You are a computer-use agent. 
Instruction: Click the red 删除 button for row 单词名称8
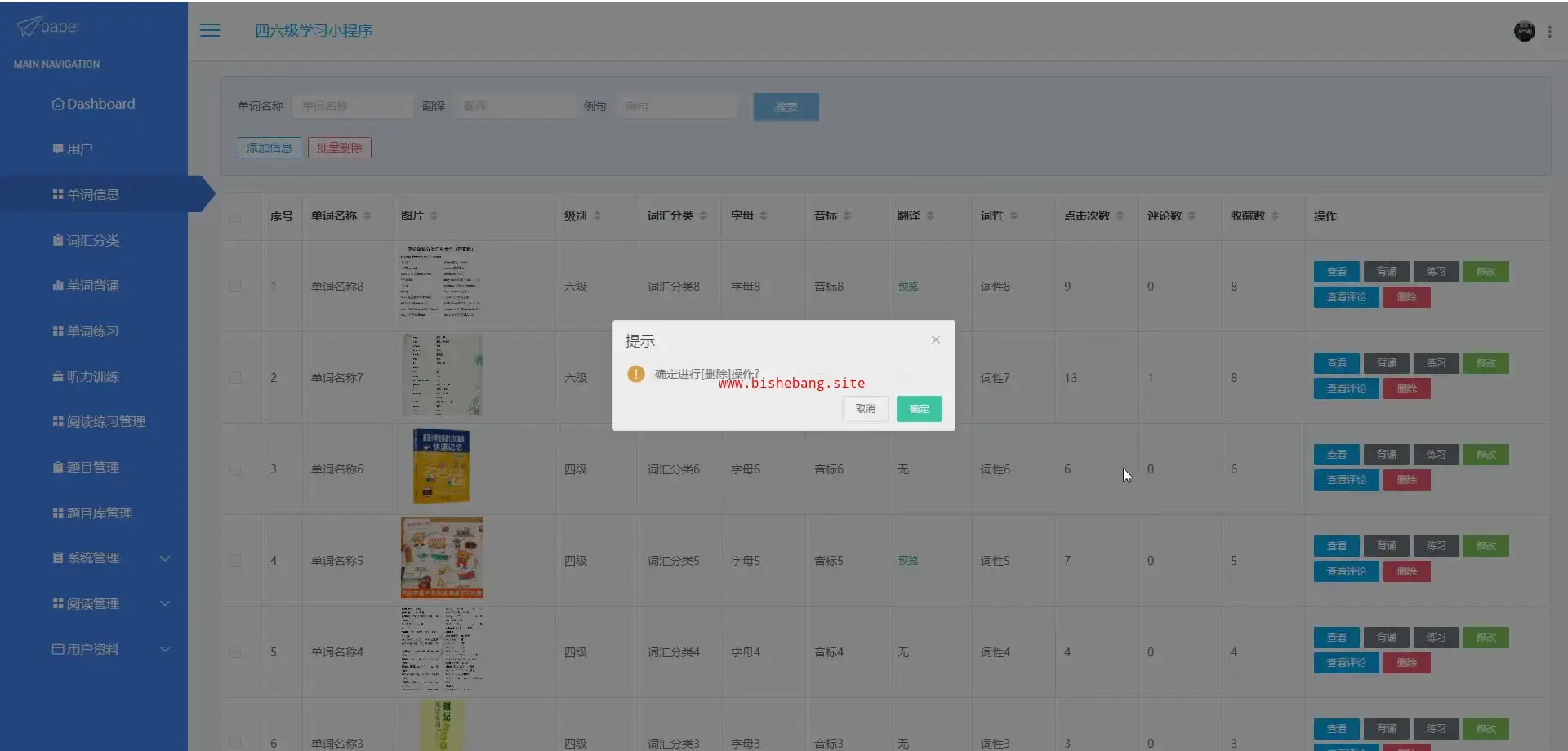click(1407, 297)
